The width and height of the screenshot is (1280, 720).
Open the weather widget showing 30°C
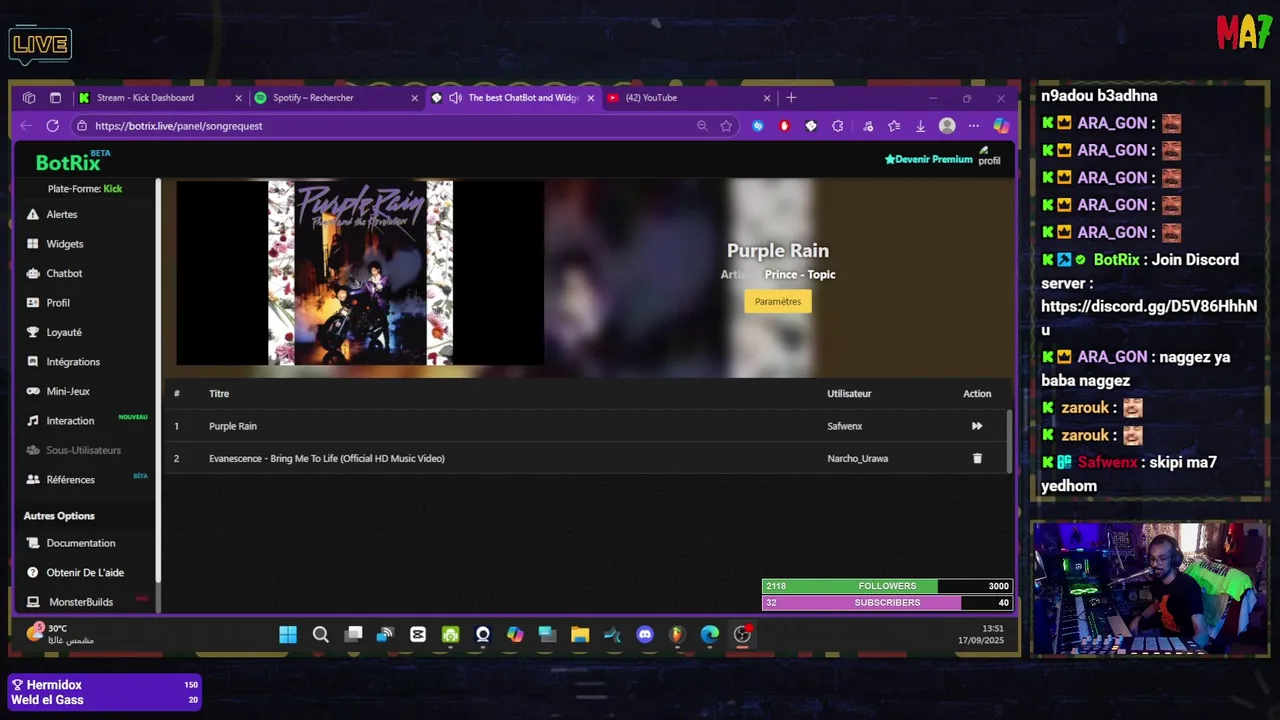tap(60, 634)
